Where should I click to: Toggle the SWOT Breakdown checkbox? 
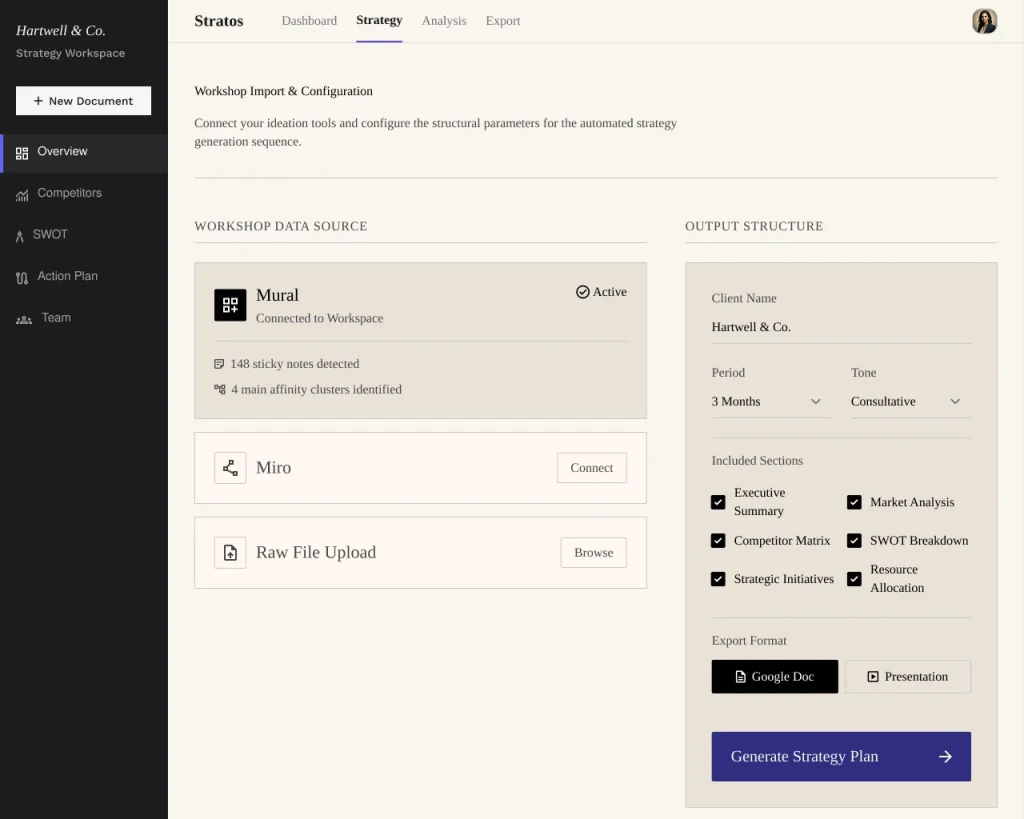[x=854, y=541]
